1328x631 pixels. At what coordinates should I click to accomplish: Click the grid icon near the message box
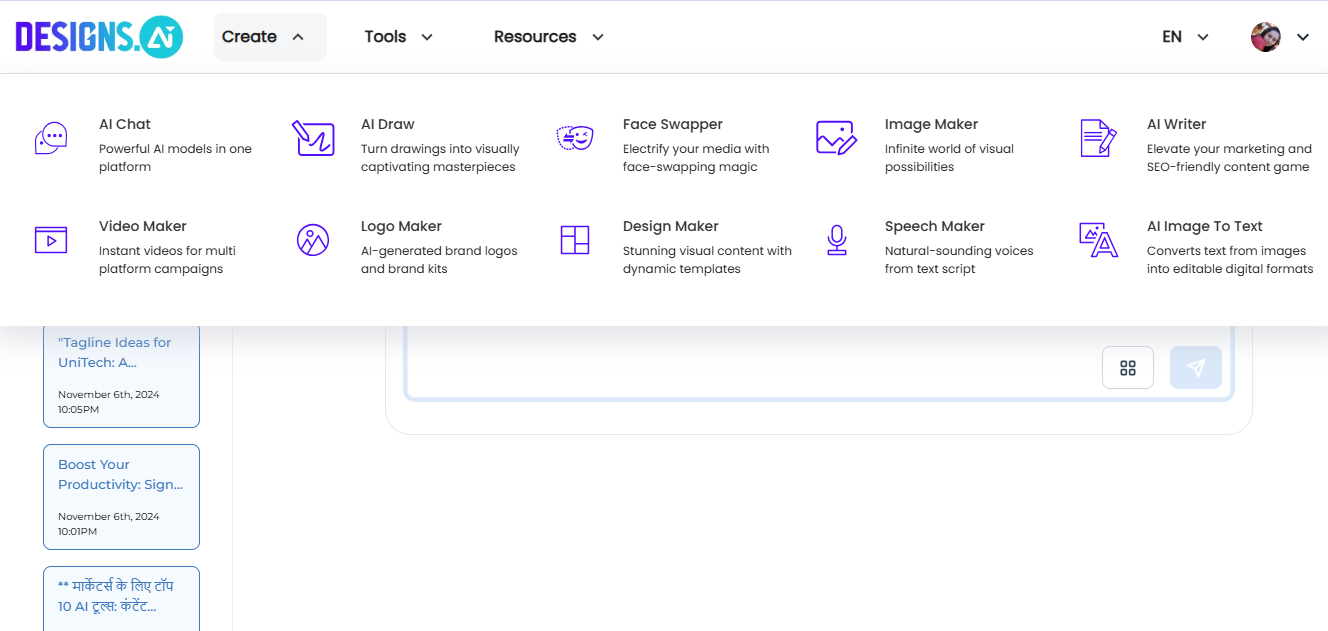pyautogui.click(x=1128, y=367)
